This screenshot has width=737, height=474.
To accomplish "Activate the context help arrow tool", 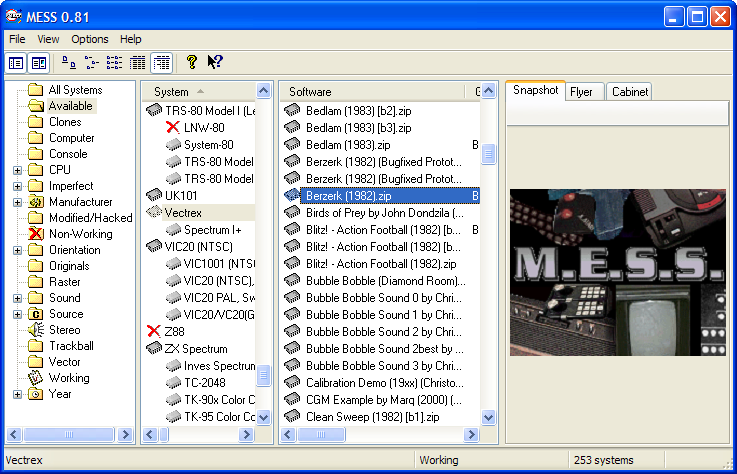I will pyautogui.click(x=215, y=62).
